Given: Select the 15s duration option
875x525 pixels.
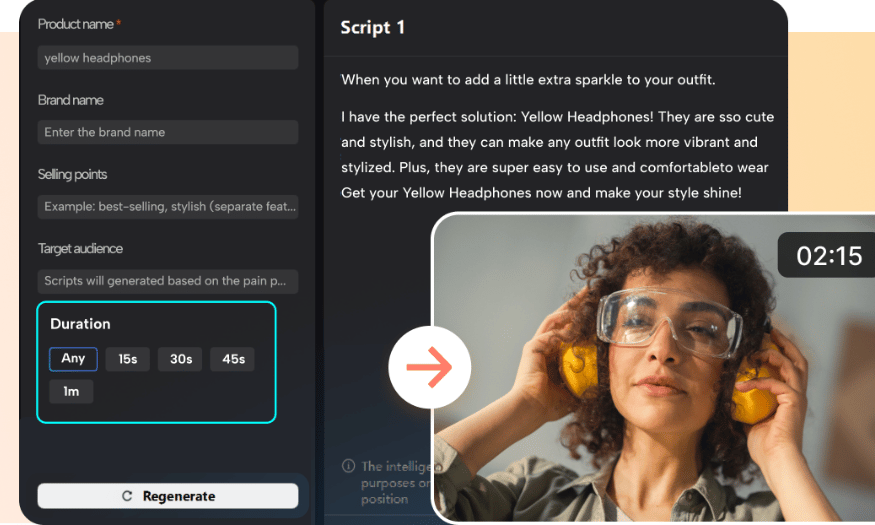Looking at the screenshot, I should tap(127, 359).
